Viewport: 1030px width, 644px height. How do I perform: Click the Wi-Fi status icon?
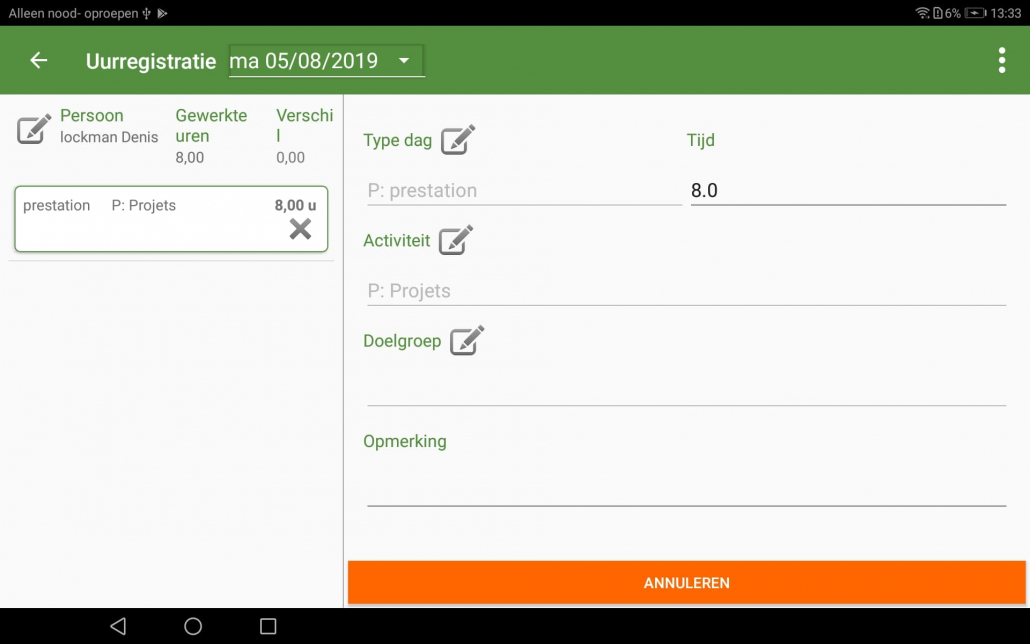[x=922, y=13]
